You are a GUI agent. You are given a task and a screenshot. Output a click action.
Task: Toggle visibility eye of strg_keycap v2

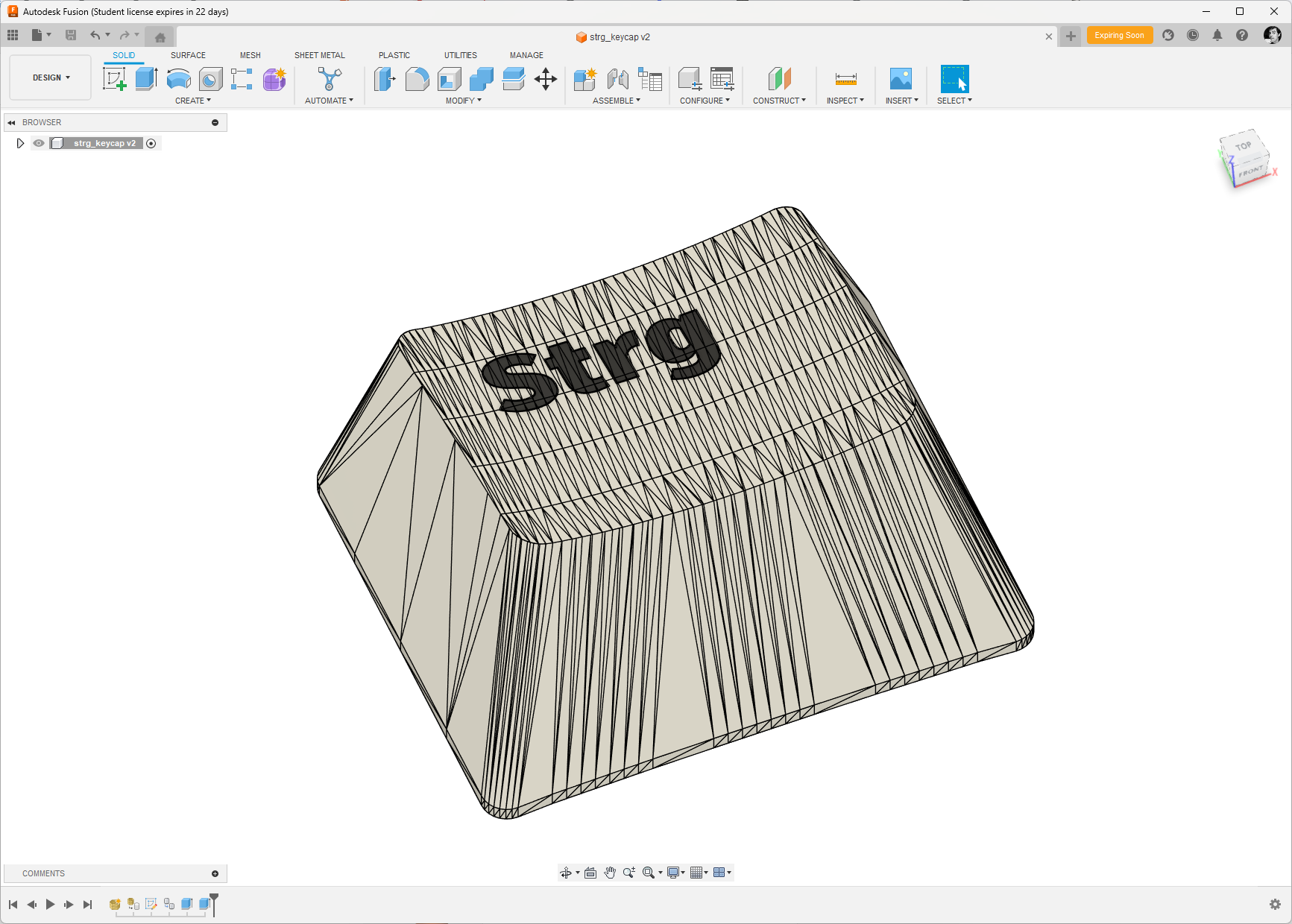[39, 143]
